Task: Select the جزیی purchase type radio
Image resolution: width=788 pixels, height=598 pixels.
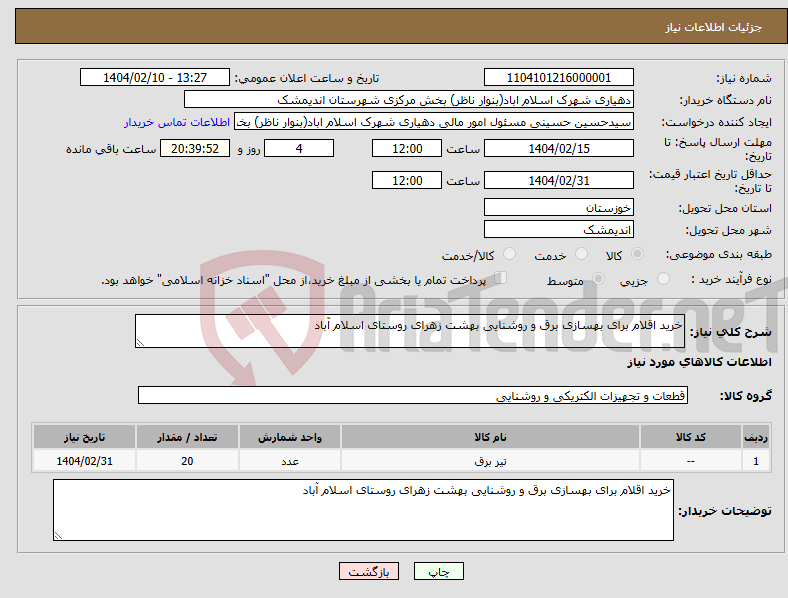Action: pos(663,279)
